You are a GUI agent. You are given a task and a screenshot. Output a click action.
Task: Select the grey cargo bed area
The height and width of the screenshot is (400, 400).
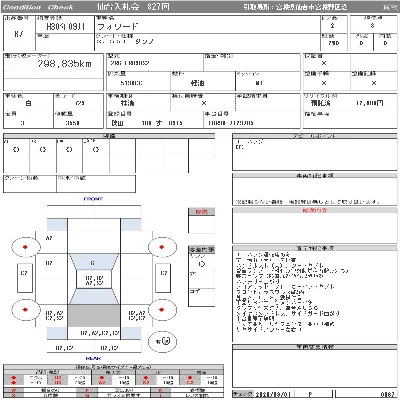(x=94, y=315)
